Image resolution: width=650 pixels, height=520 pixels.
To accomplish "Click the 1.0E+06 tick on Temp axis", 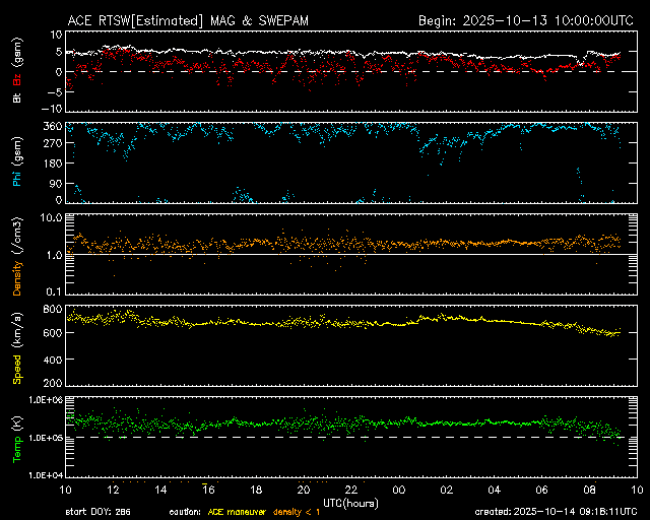I will click(x=46, y=400).
